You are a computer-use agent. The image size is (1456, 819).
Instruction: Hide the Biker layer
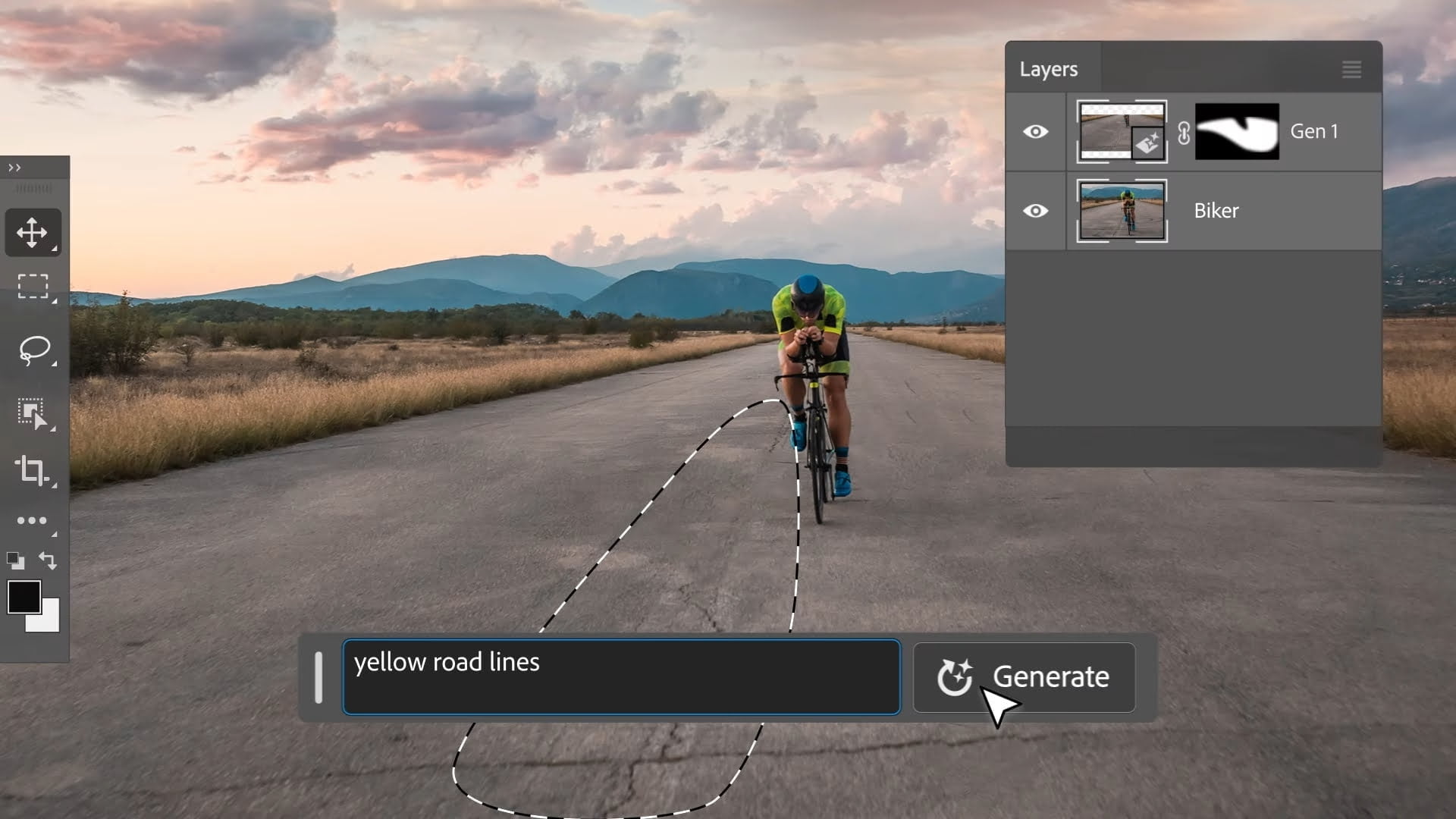[1035, 211]
